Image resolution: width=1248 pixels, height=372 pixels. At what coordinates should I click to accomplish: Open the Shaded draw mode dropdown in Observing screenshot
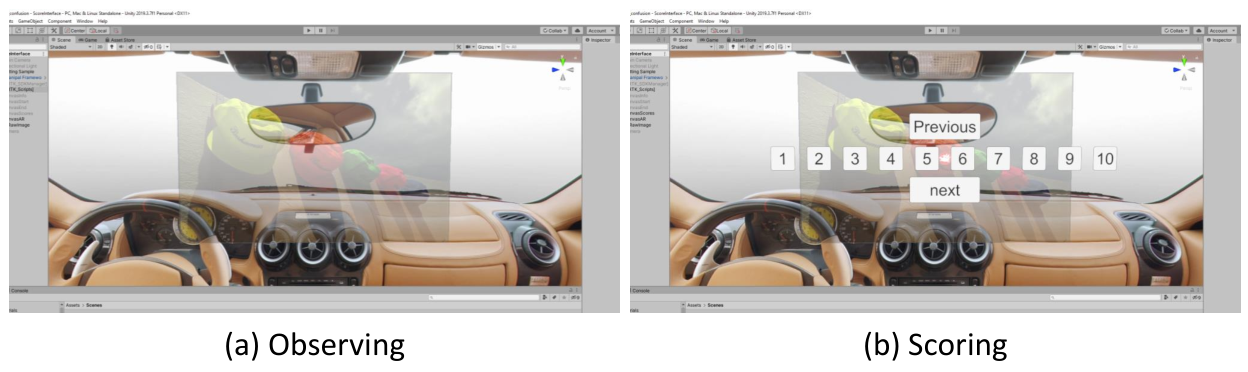tap(71, 47)
